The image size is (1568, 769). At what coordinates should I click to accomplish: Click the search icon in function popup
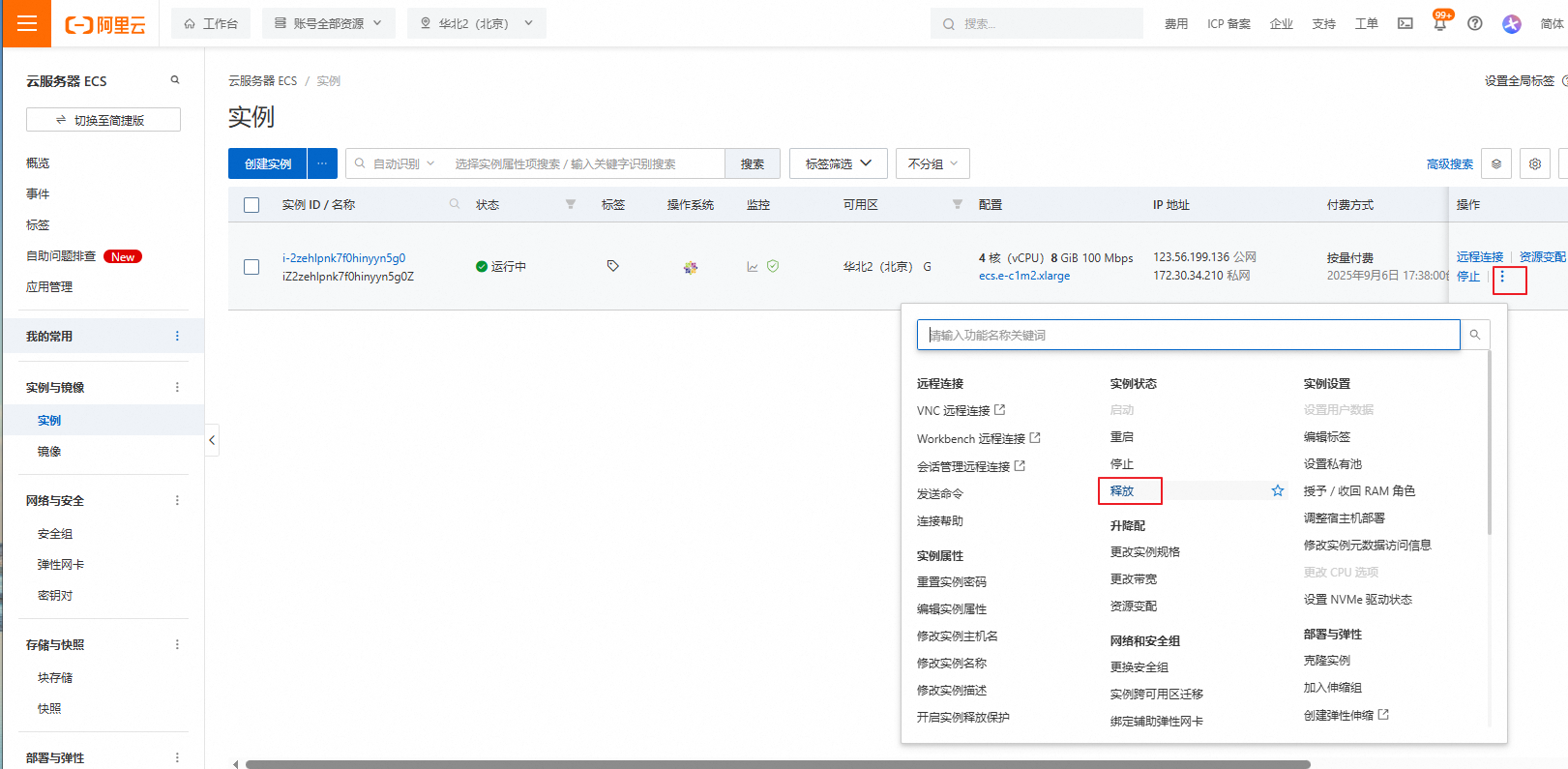pos(1475,335)
